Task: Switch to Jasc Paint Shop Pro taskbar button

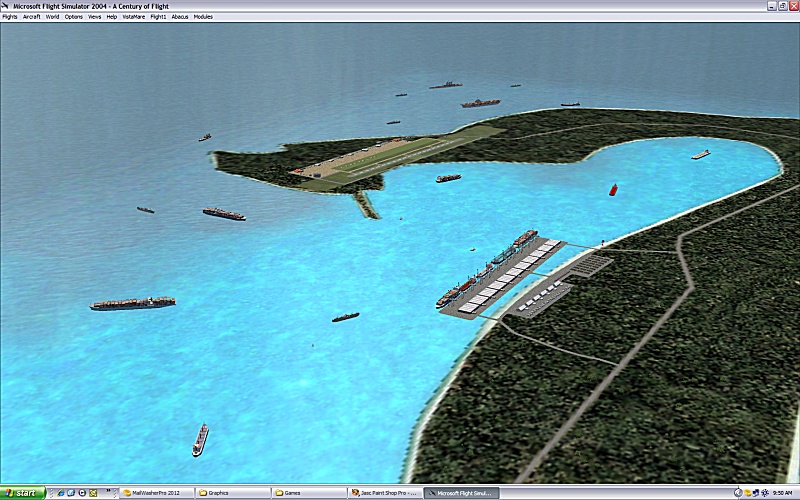Action: click(x=385, y=493)
